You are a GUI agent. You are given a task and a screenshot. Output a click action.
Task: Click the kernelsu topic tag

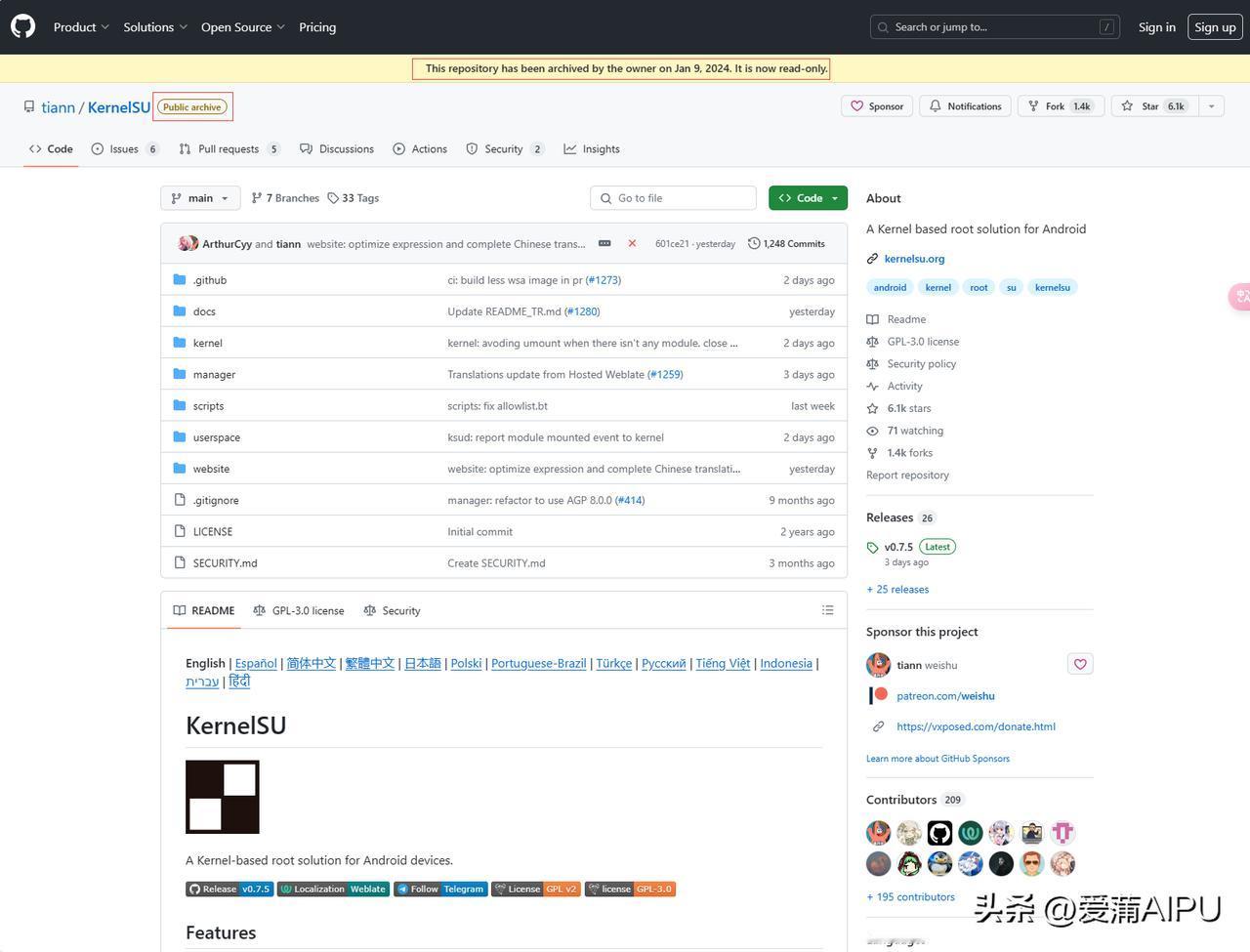1053,287
